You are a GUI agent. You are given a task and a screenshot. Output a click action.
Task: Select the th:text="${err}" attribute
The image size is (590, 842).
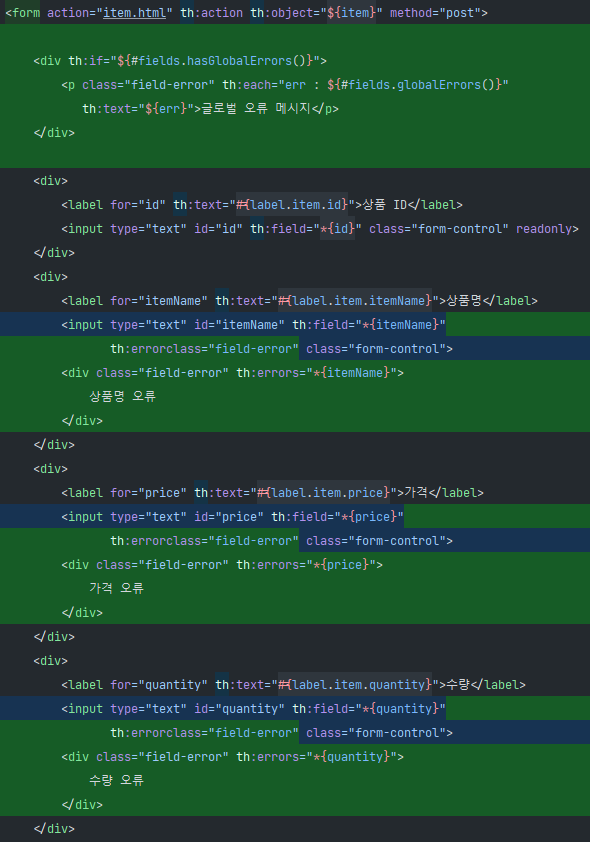(138, 108)
